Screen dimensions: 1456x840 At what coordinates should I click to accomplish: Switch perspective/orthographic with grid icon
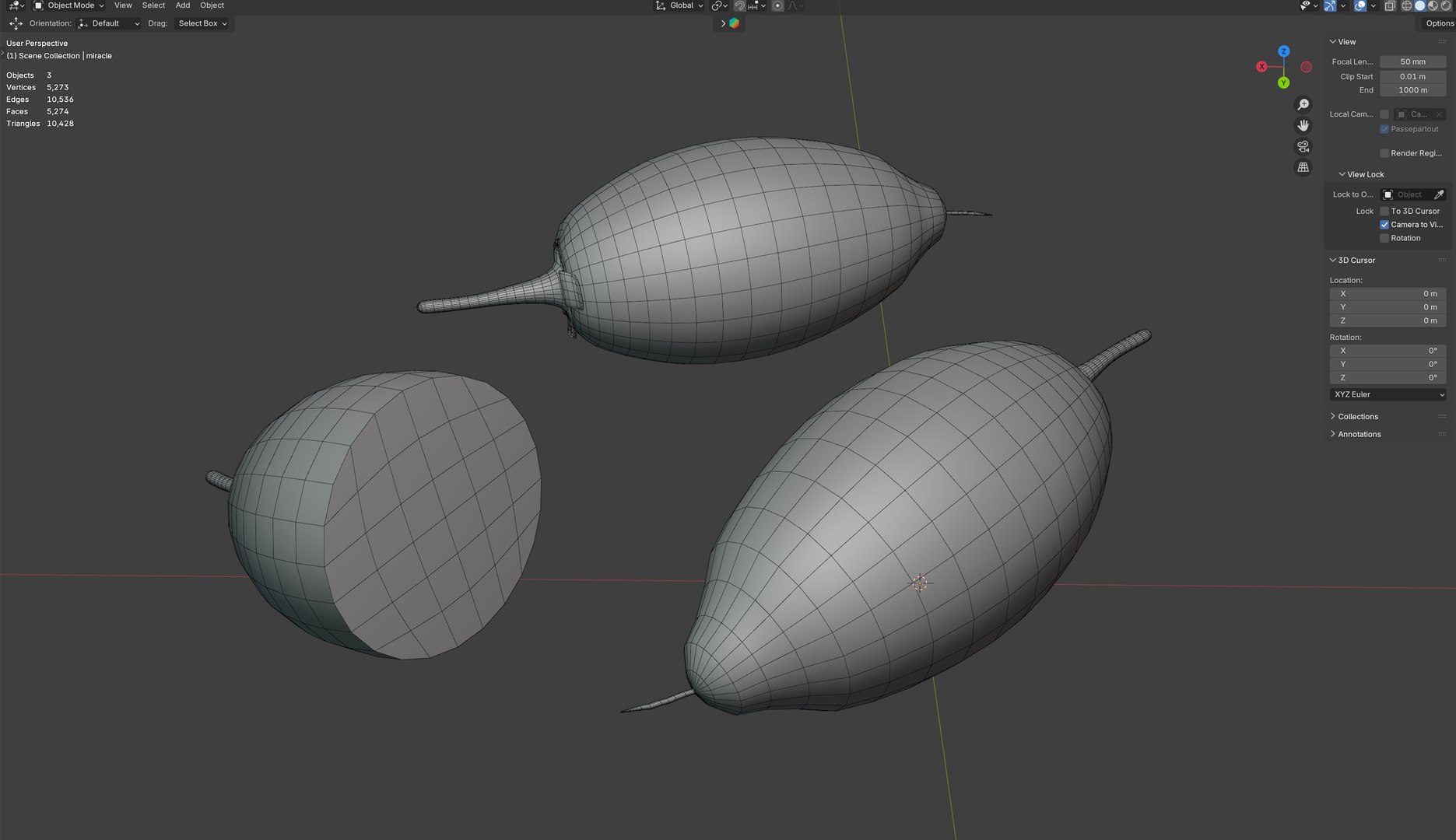(x=1303, y=167)
